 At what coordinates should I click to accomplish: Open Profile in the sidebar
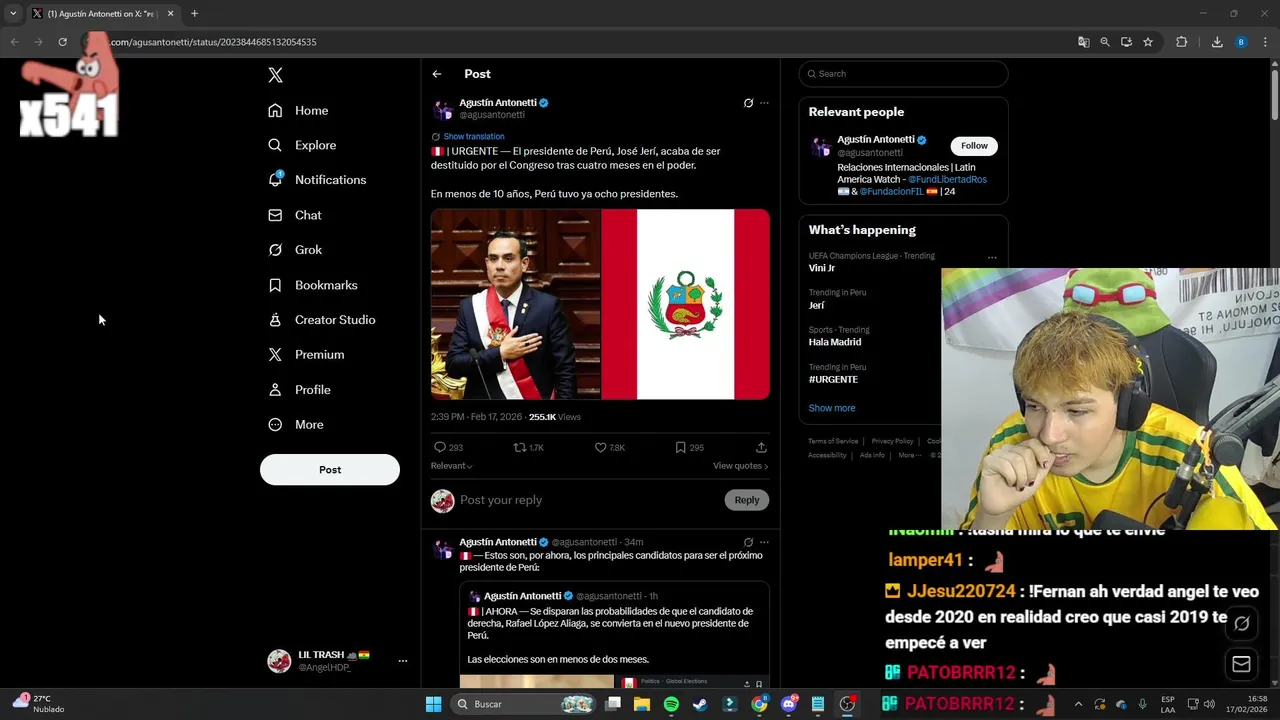pos(299,390)
